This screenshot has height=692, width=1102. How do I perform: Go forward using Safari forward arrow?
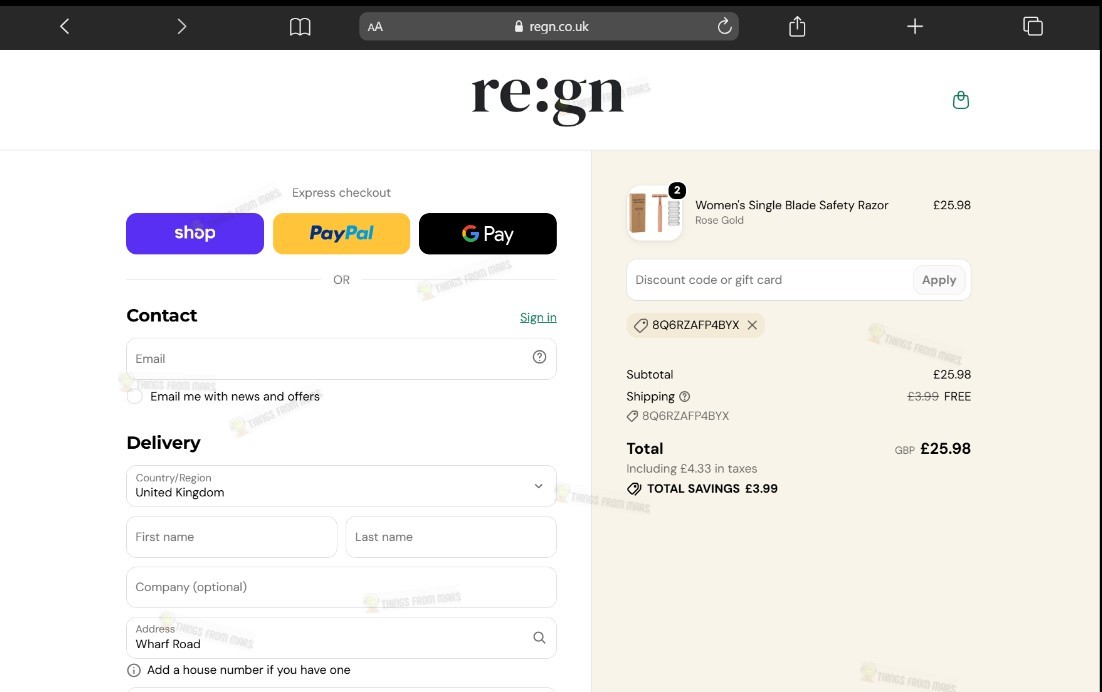pyautogui.click(x=181, y=27)
